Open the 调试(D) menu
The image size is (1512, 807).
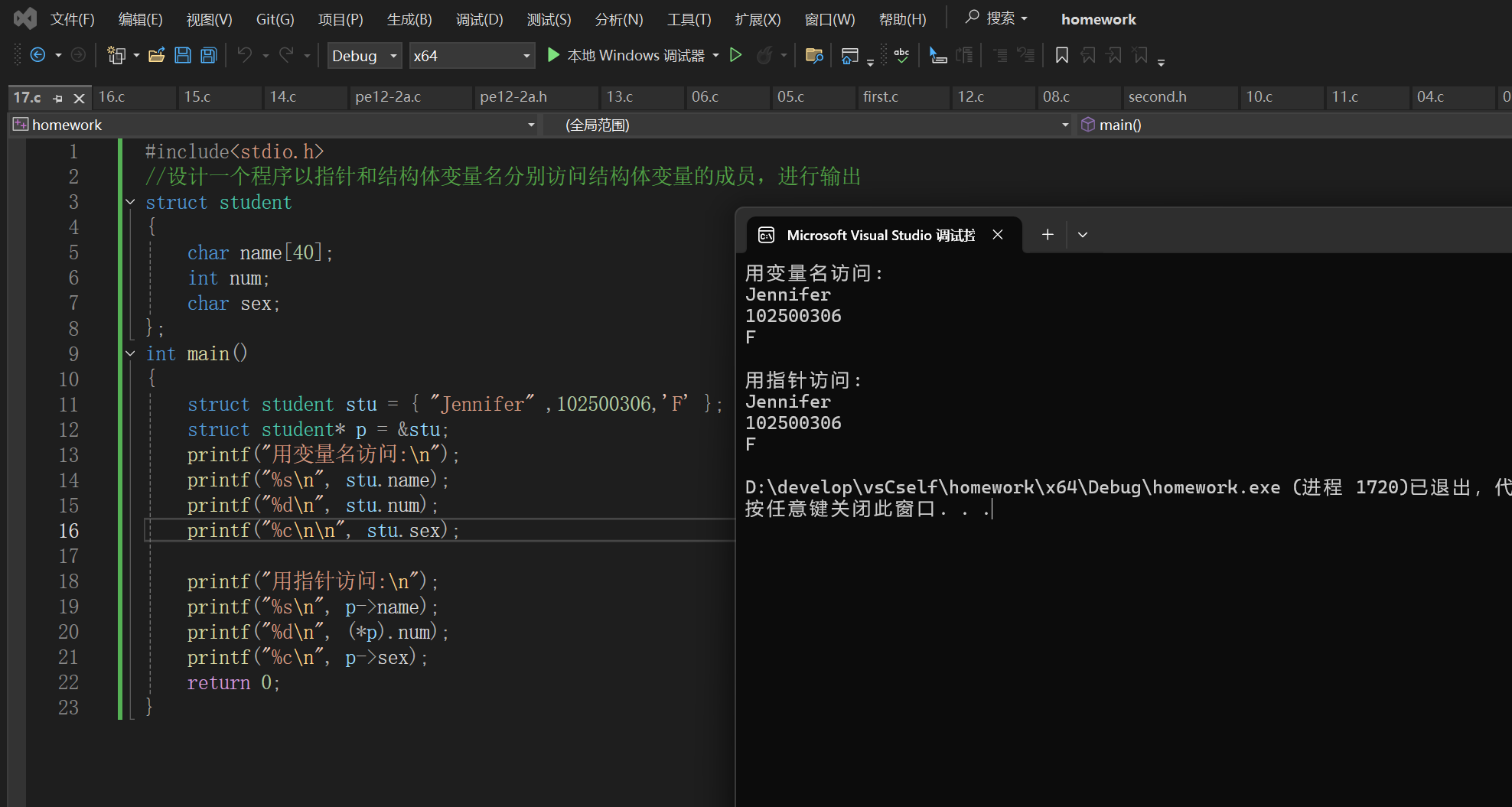pyautogui.click(x=480, y=19)
